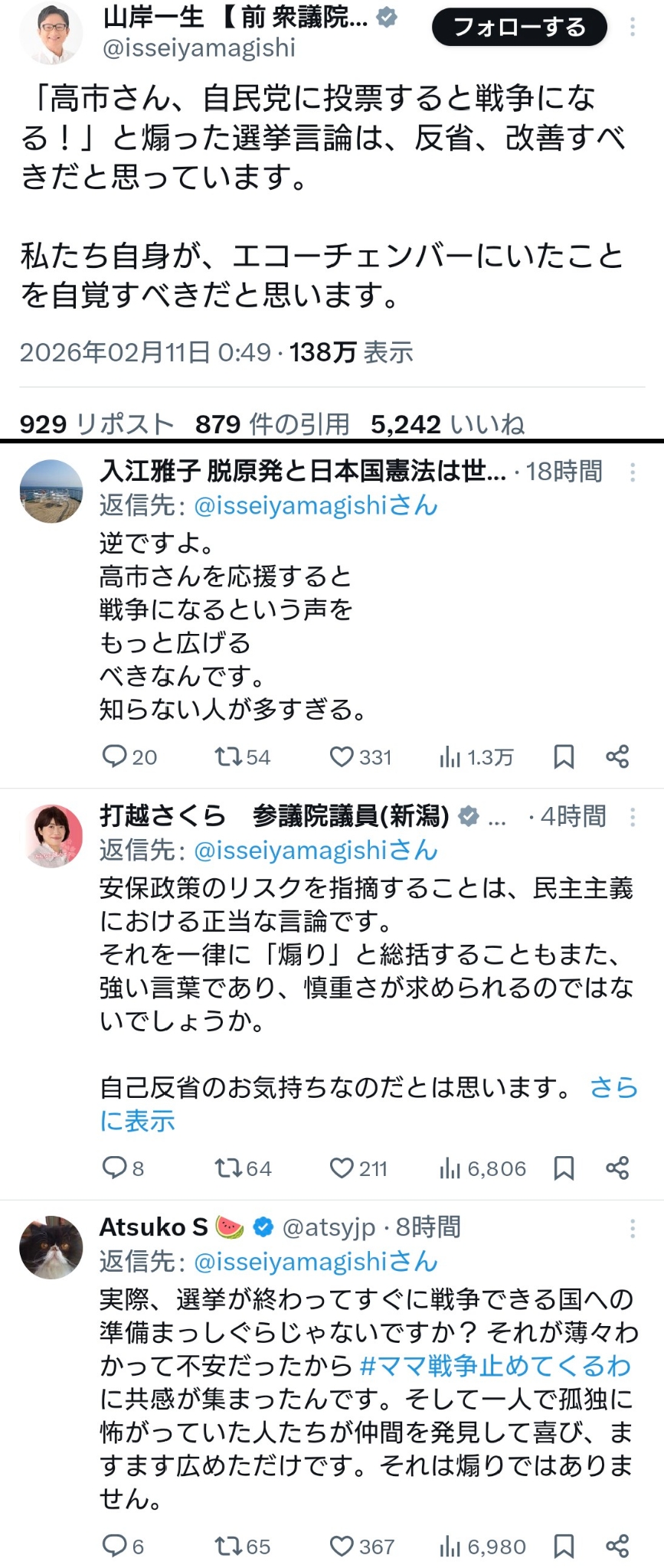
Task: Share 入江雅子's reply
Action: tap(617, 757)
